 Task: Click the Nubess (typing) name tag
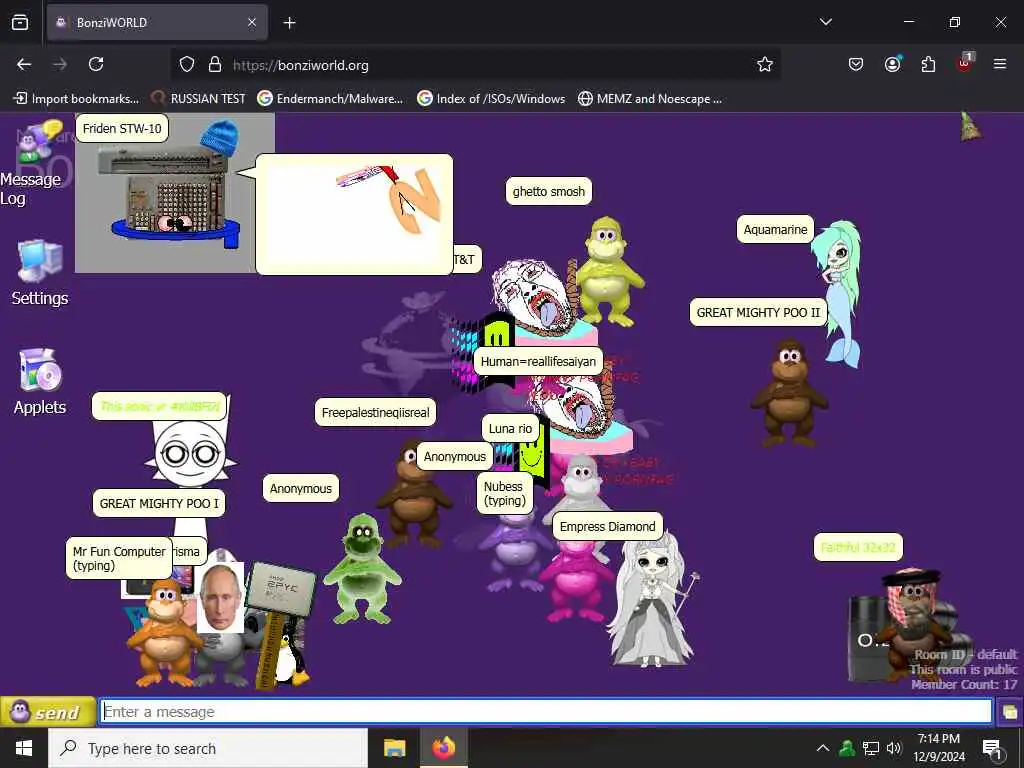[504, 494]
